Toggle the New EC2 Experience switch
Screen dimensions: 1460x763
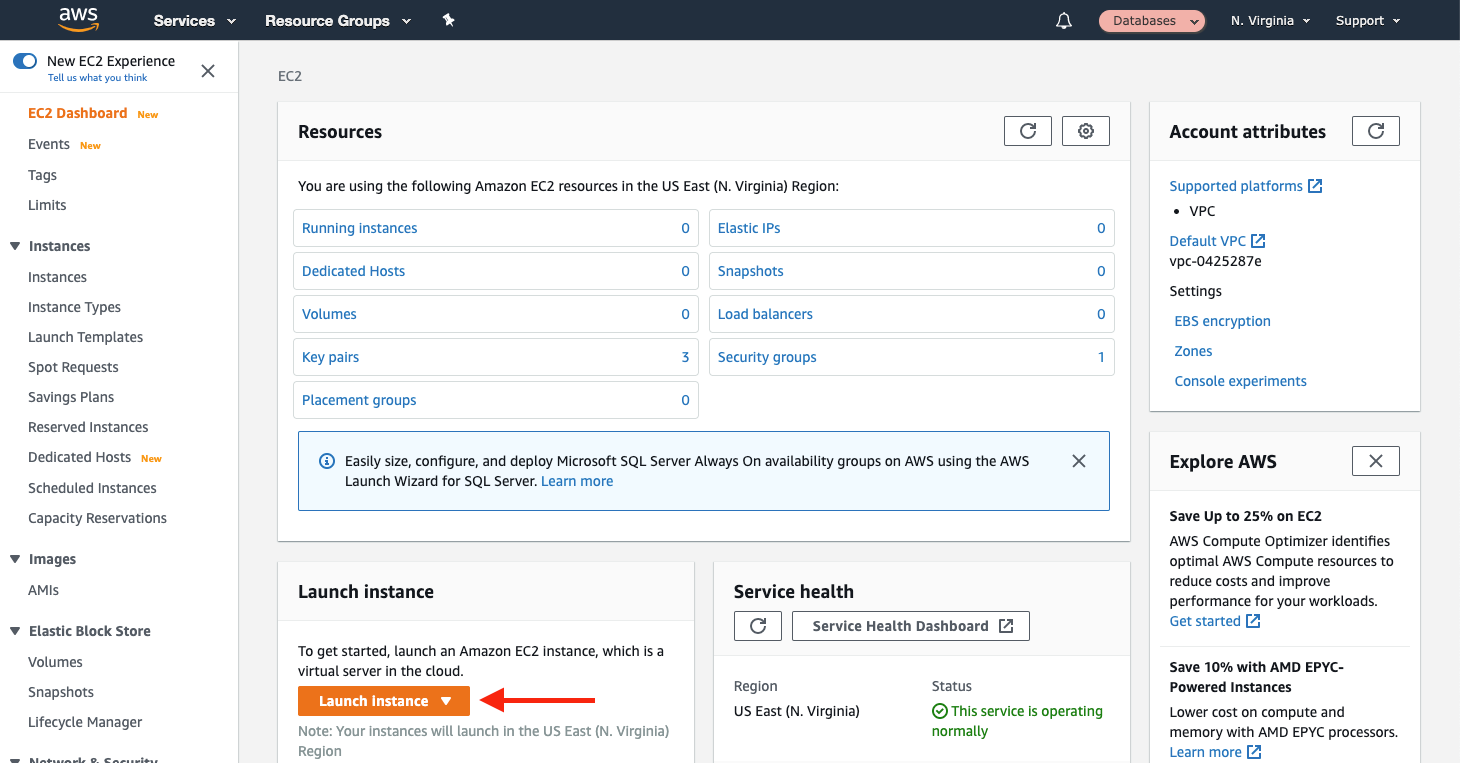coord(24,60)
